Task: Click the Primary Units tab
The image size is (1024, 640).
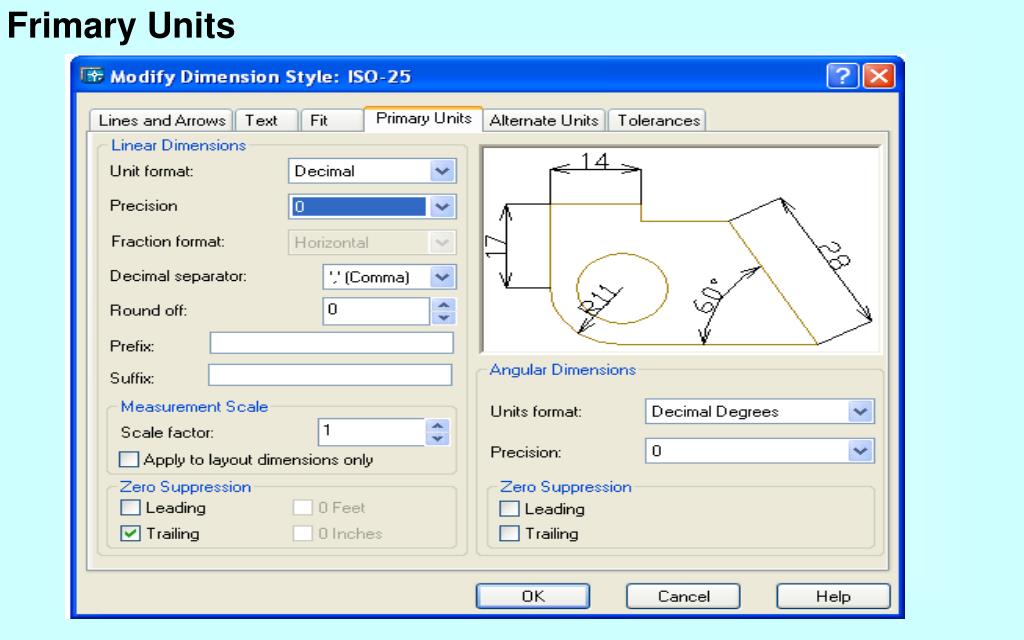Action: coord(423,119)
